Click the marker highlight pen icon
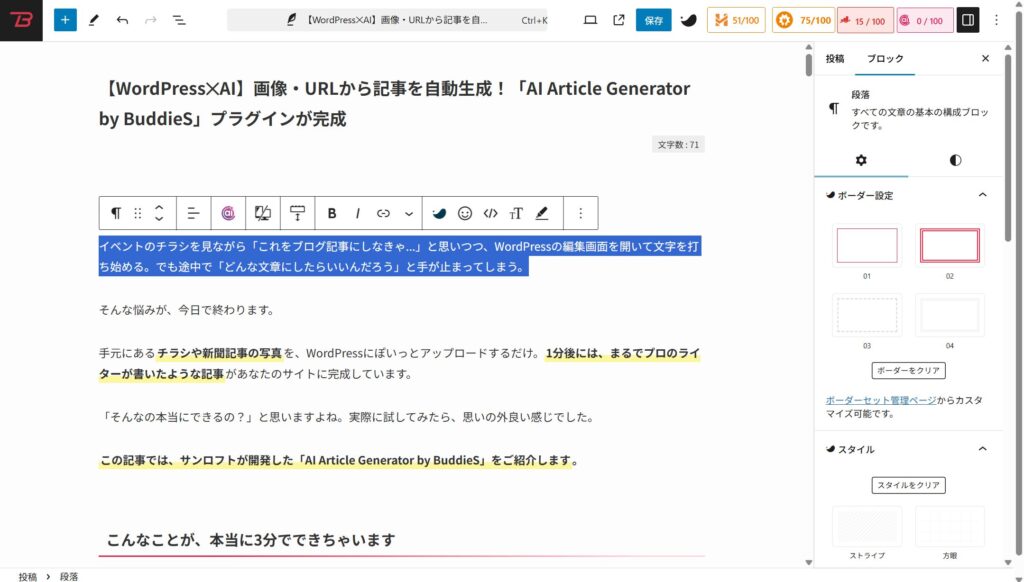The image size is (1024, 582). point(541,213)
